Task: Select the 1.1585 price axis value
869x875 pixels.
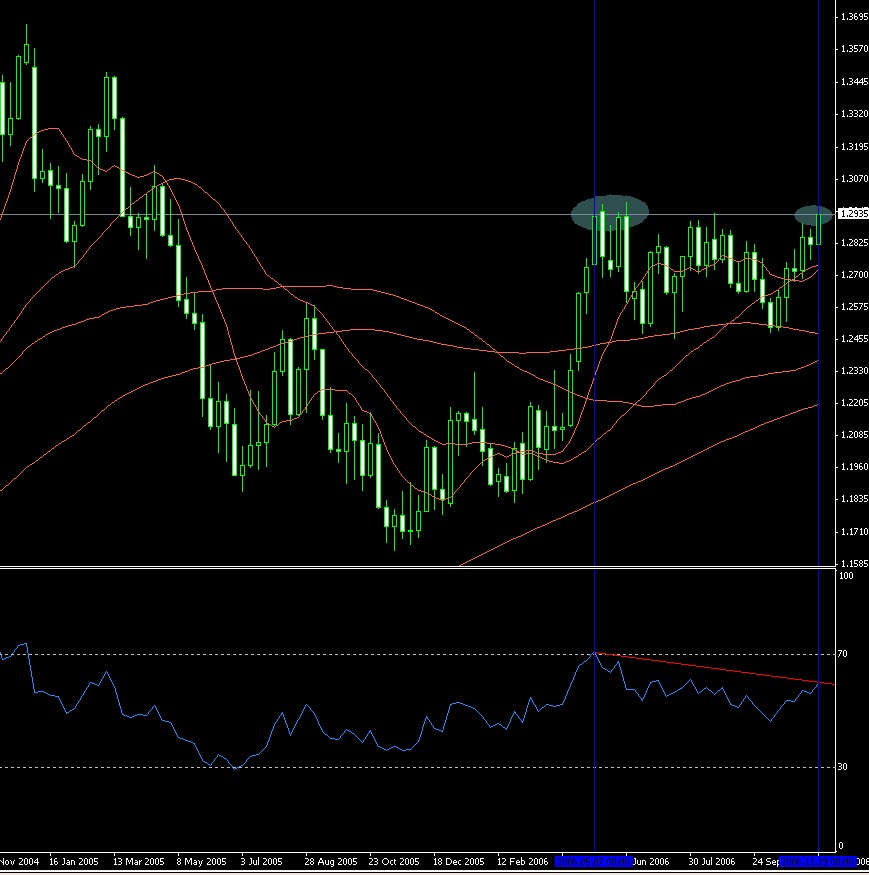Action: (854, 564)
